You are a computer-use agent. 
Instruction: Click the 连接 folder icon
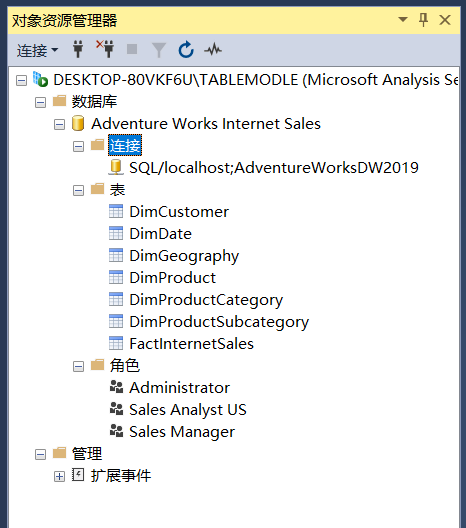[98, 145]
